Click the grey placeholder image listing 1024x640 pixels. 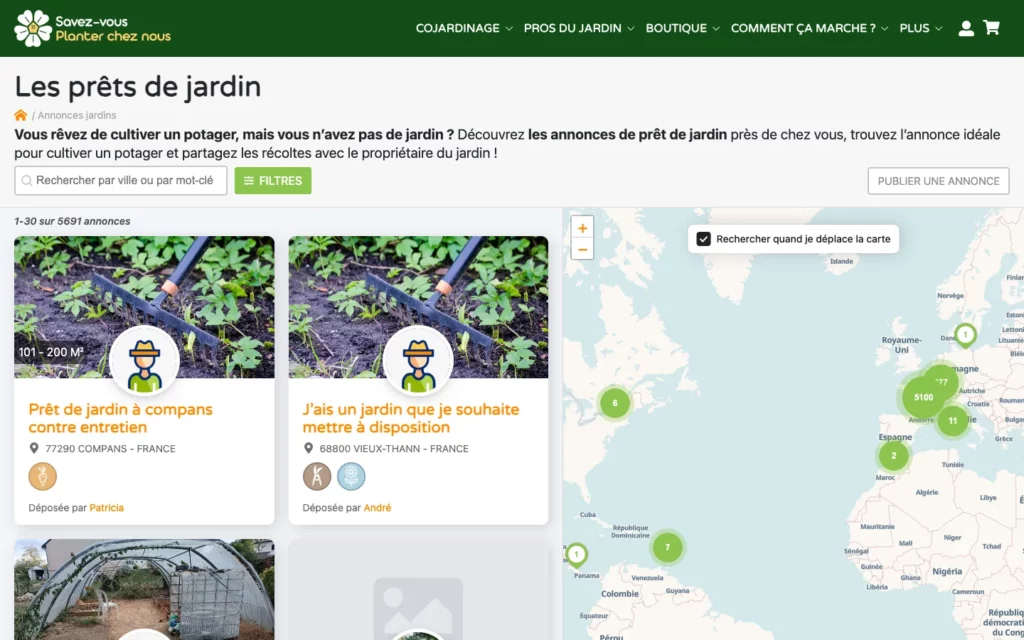point(419,590)
